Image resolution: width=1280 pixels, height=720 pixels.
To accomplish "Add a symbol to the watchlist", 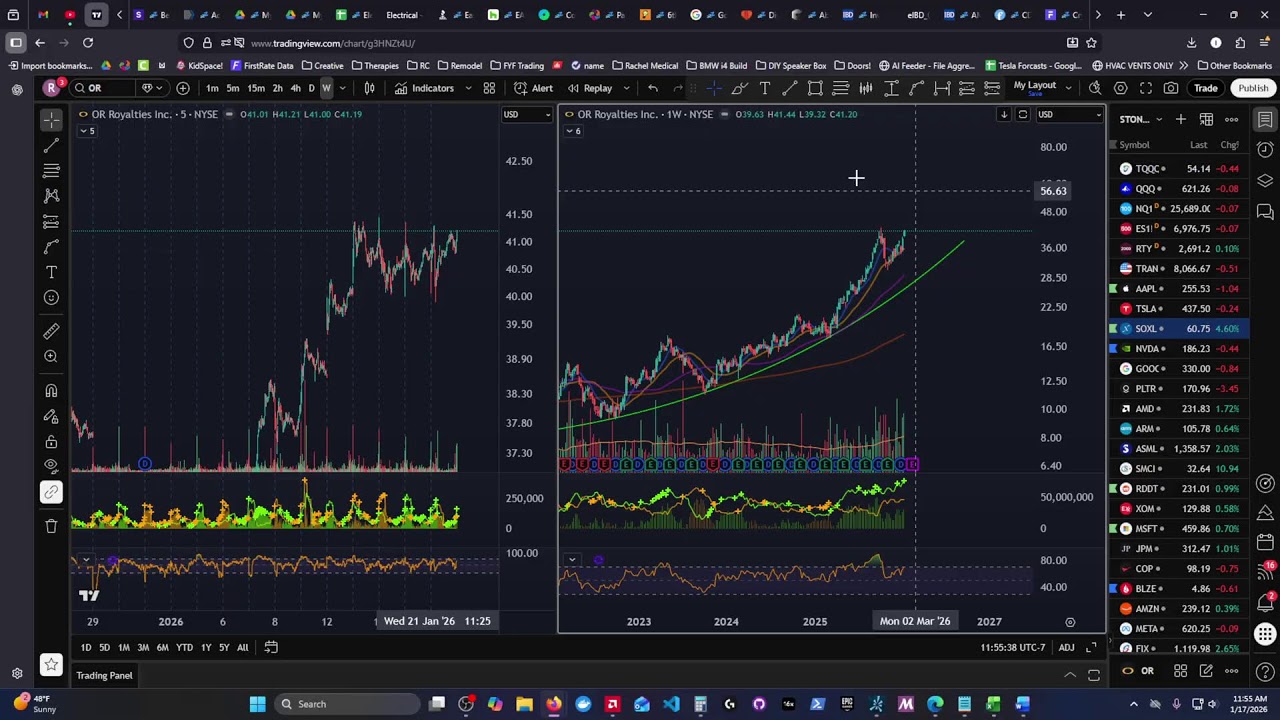I will click(1180, 119).
